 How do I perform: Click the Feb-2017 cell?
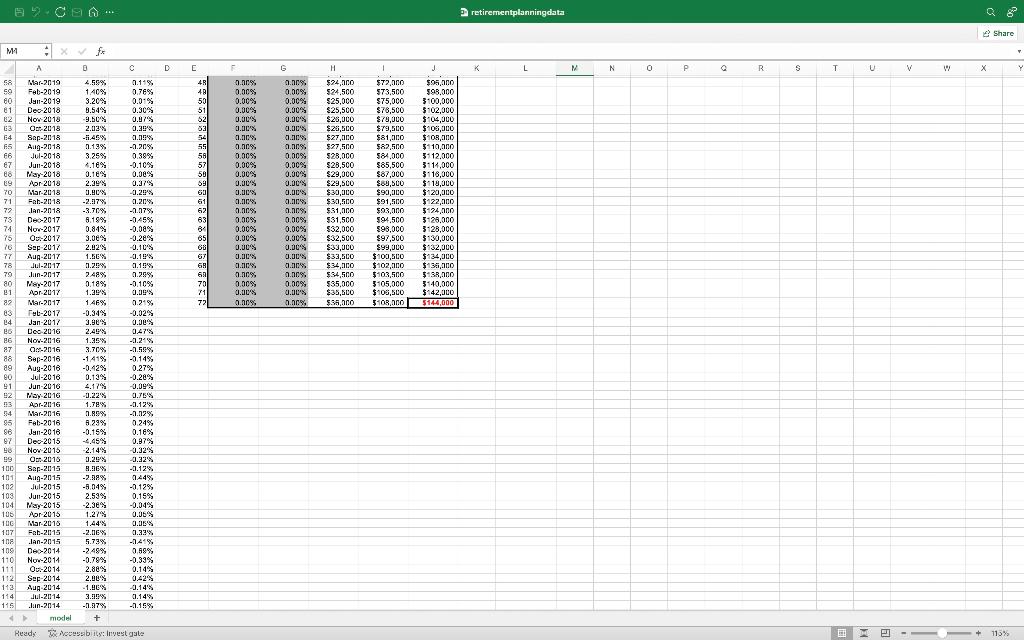[x=39, y=313]
